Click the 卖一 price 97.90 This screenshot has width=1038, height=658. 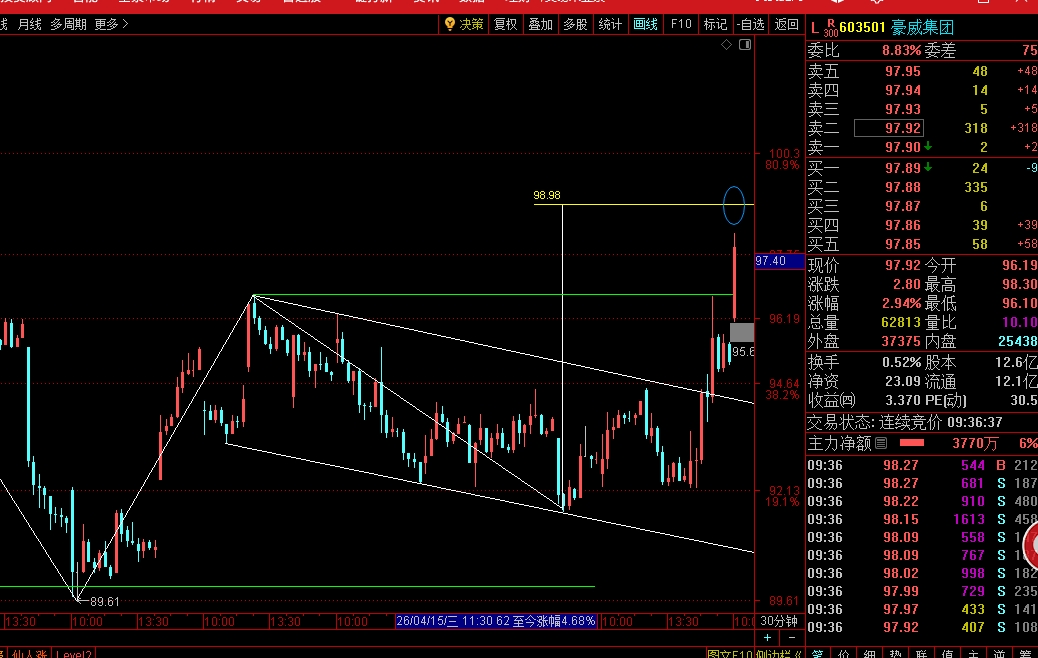click(902, 147)
